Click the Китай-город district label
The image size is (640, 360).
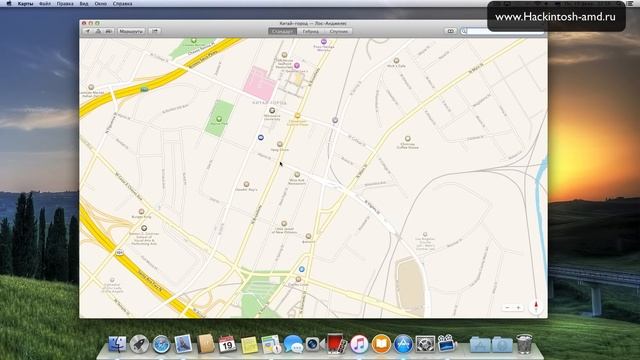tap(269, 102)
